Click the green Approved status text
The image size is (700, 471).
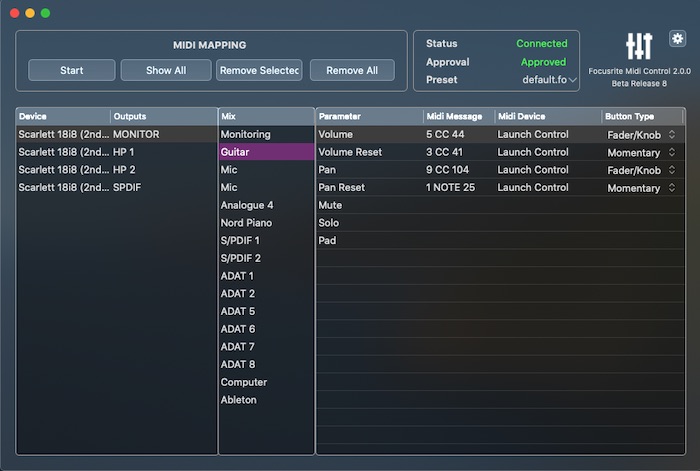coord(543,62)
